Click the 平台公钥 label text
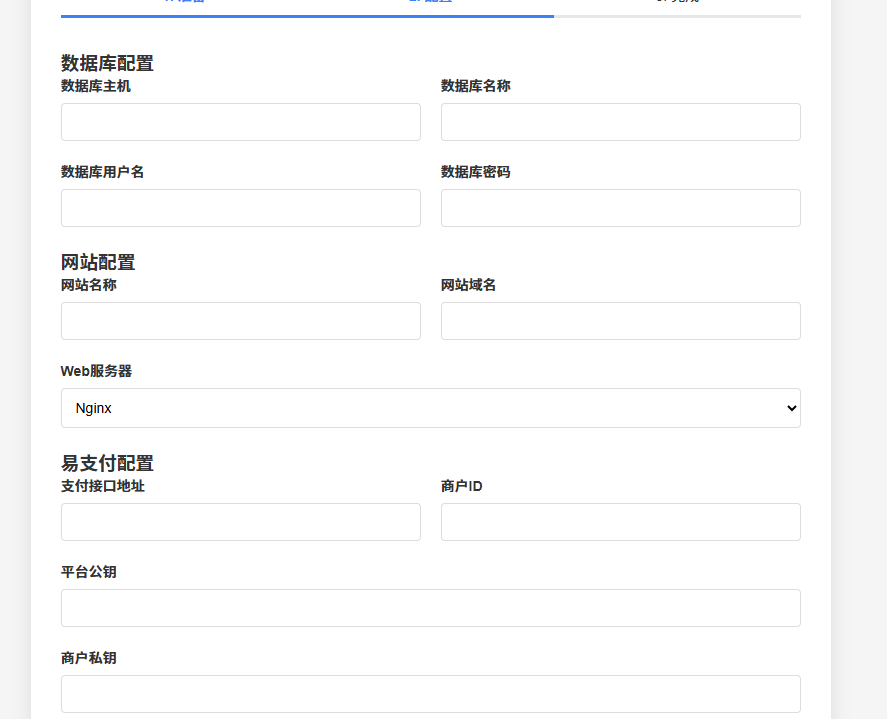Image resolution: width=887 pixels, height=719 pixels. [88, 572]
